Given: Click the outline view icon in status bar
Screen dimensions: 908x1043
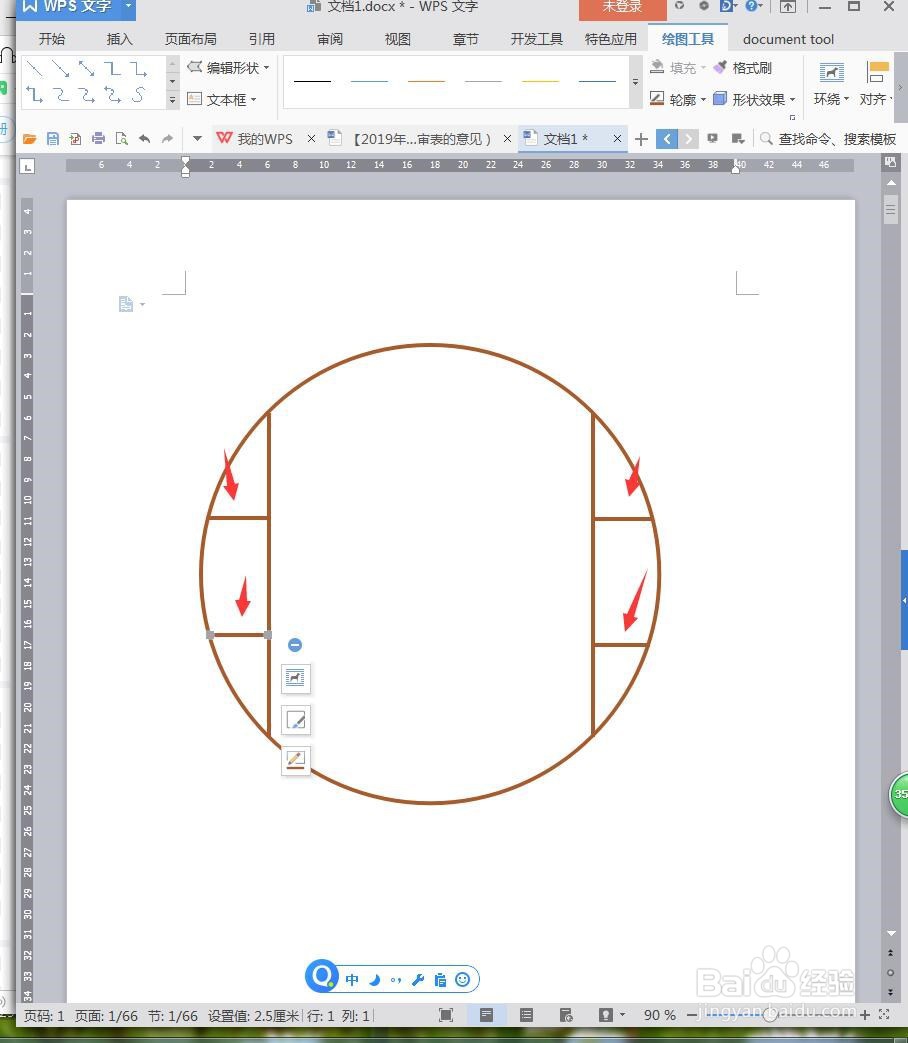Looking at the screenshot, I should click(x=526, y=1014).
